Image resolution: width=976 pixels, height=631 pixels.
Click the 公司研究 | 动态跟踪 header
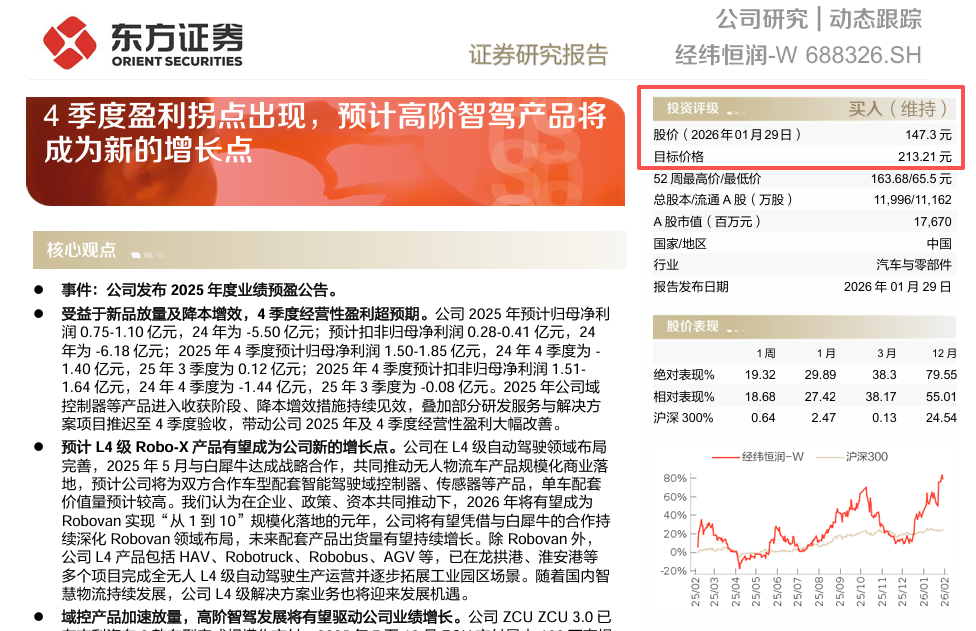pyautogui.click(x=819, y=19)
